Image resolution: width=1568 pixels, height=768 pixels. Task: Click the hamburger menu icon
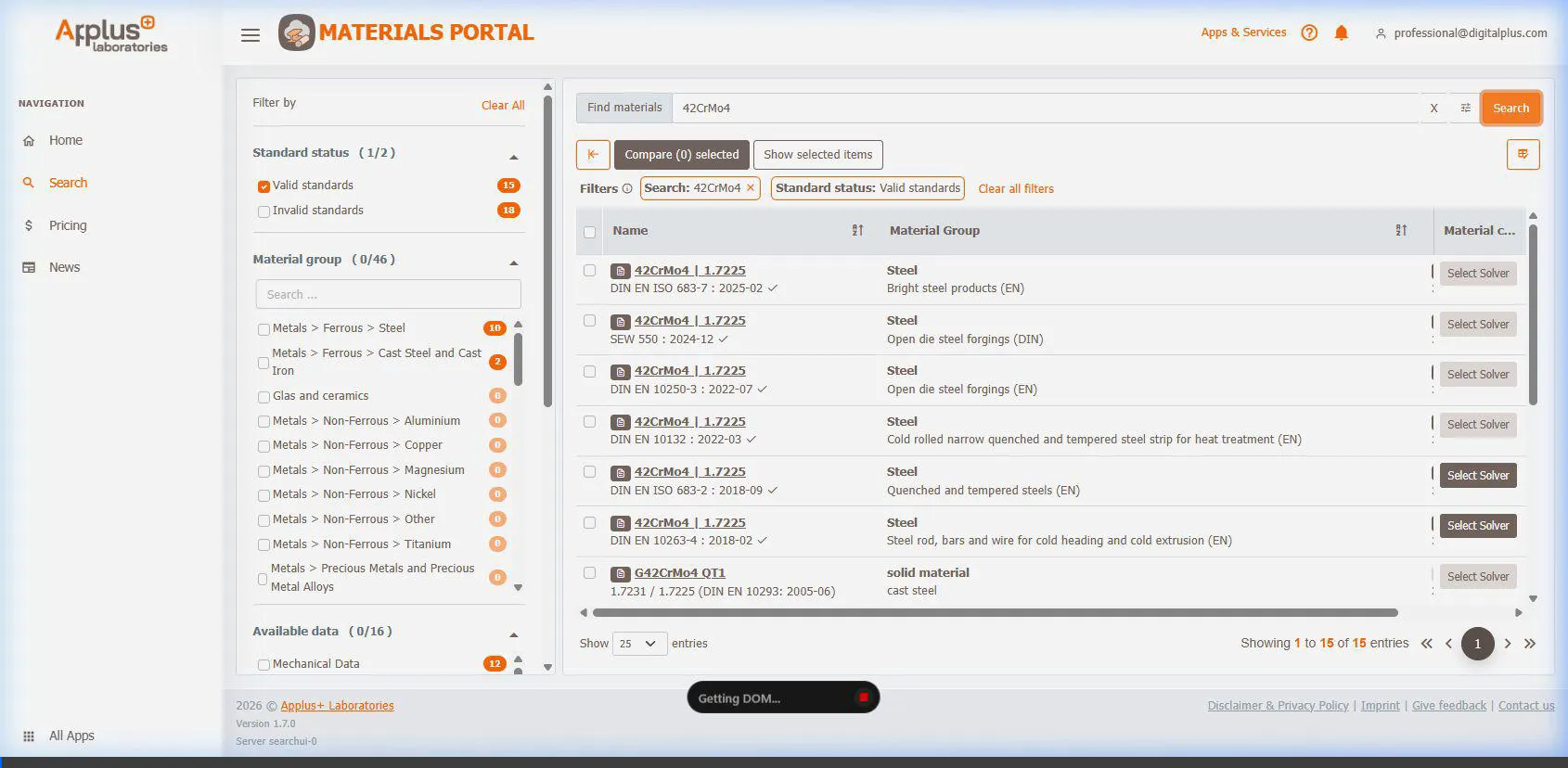[x=250, y=35]
